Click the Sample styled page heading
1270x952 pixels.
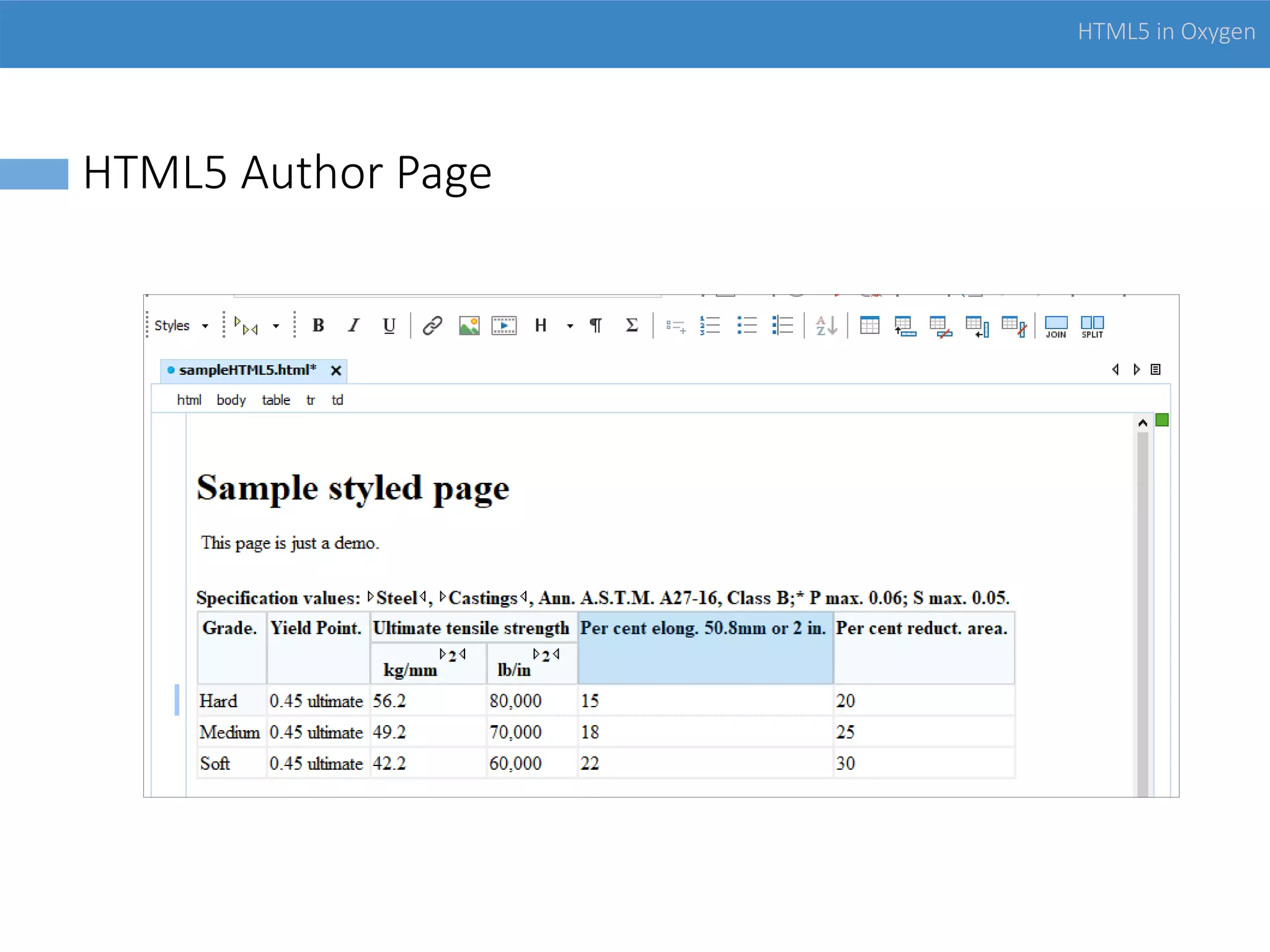[x=353, y=488]
